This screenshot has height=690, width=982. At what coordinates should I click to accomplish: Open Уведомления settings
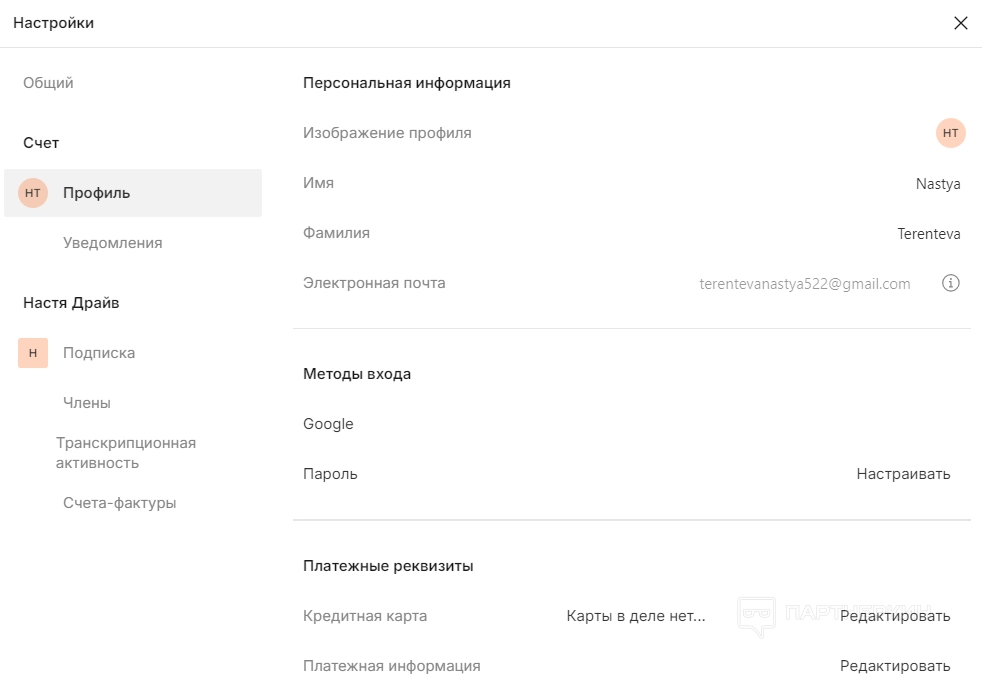pos(112,243)
